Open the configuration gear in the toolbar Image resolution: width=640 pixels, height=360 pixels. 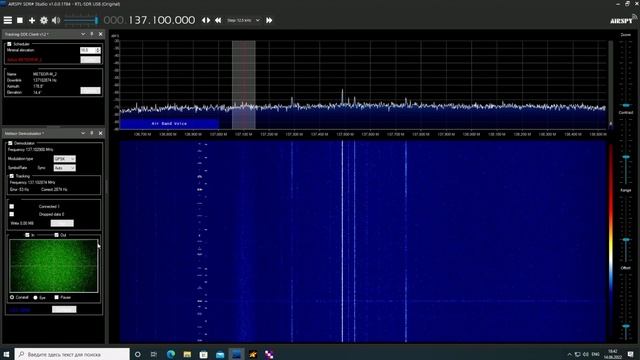pyautogui.click(x=44, y=20)
